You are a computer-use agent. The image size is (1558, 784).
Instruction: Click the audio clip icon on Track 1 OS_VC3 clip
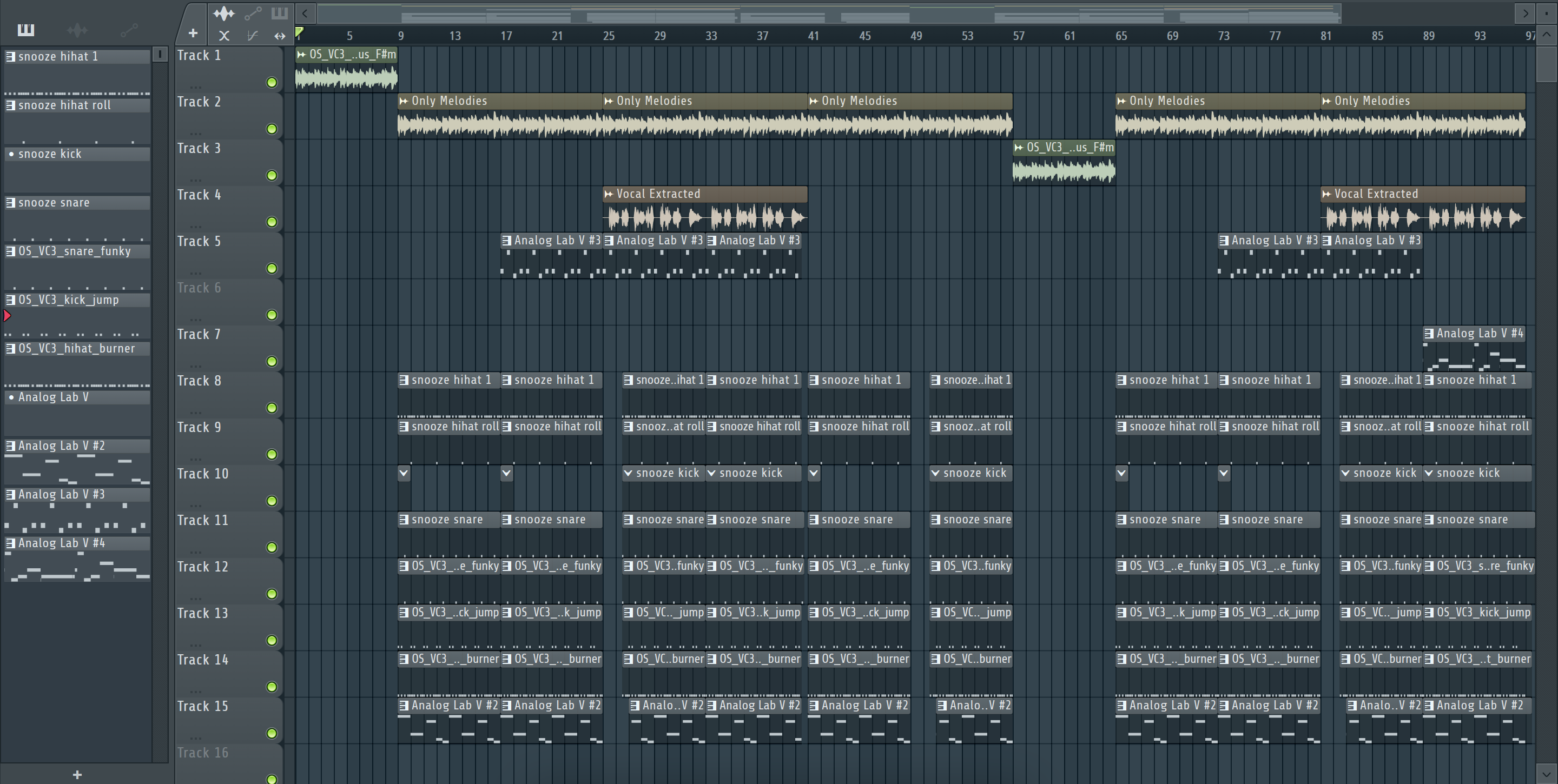[x=301, y=55]
